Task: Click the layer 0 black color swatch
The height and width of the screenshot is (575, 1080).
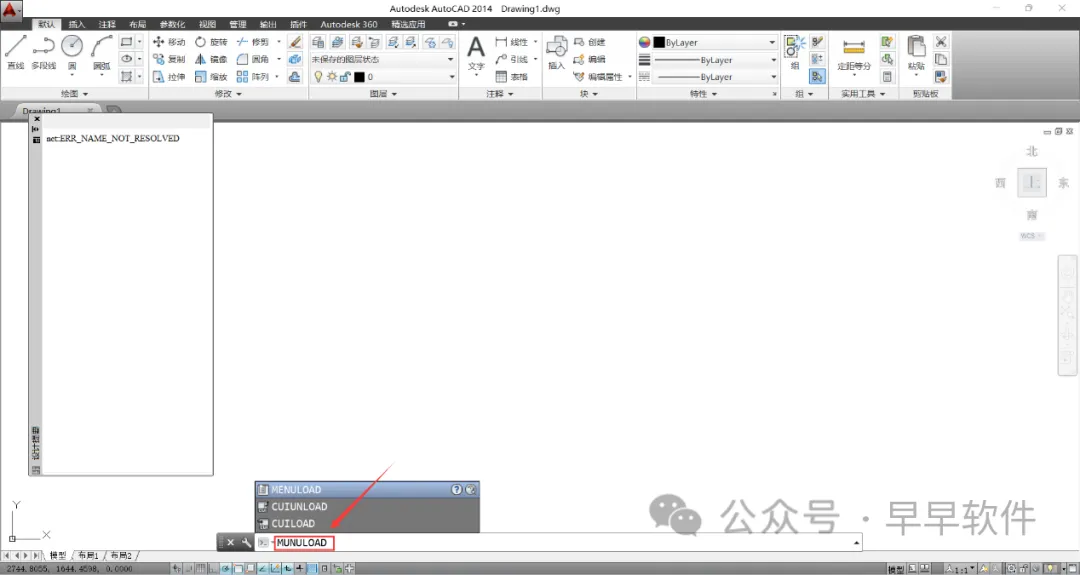Action: click(x=359, y=76)
